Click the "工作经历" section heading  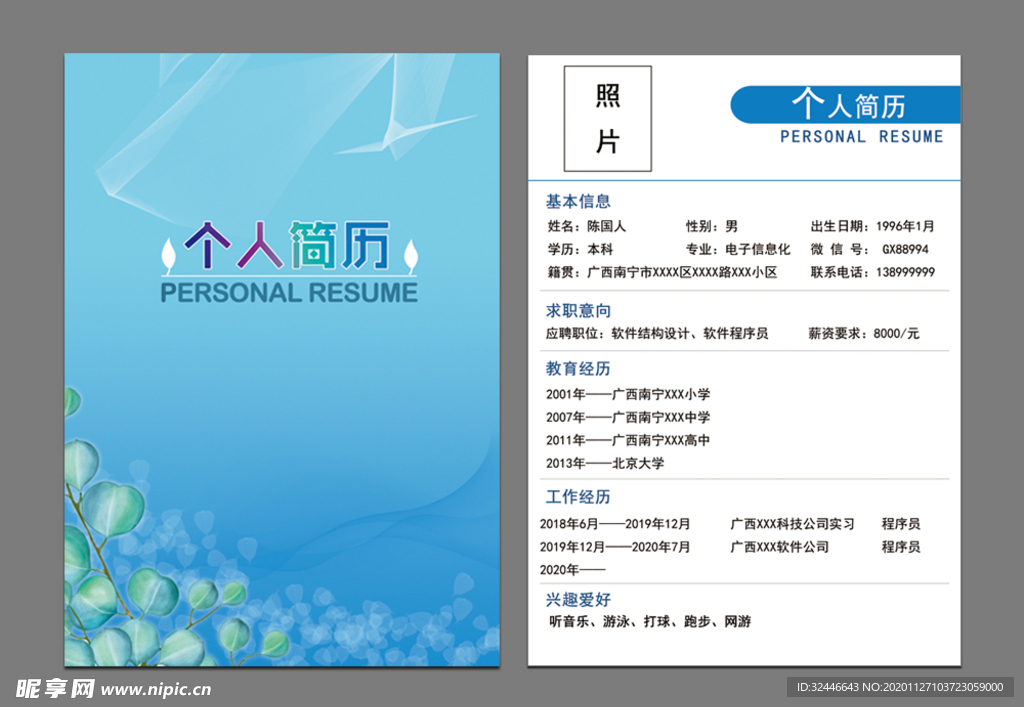[x=578, y=497]
